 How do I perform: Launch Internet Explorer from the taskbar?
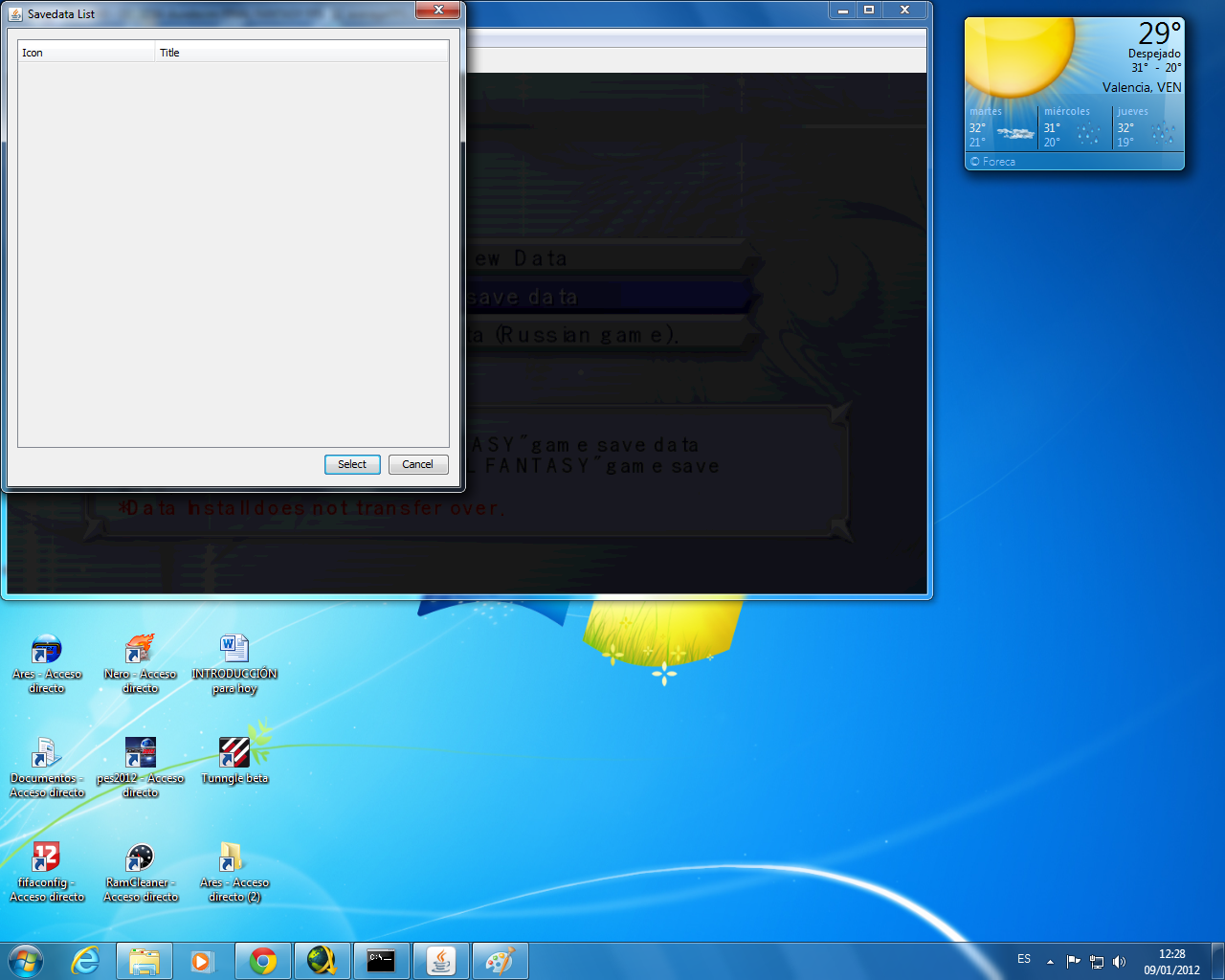86,961
